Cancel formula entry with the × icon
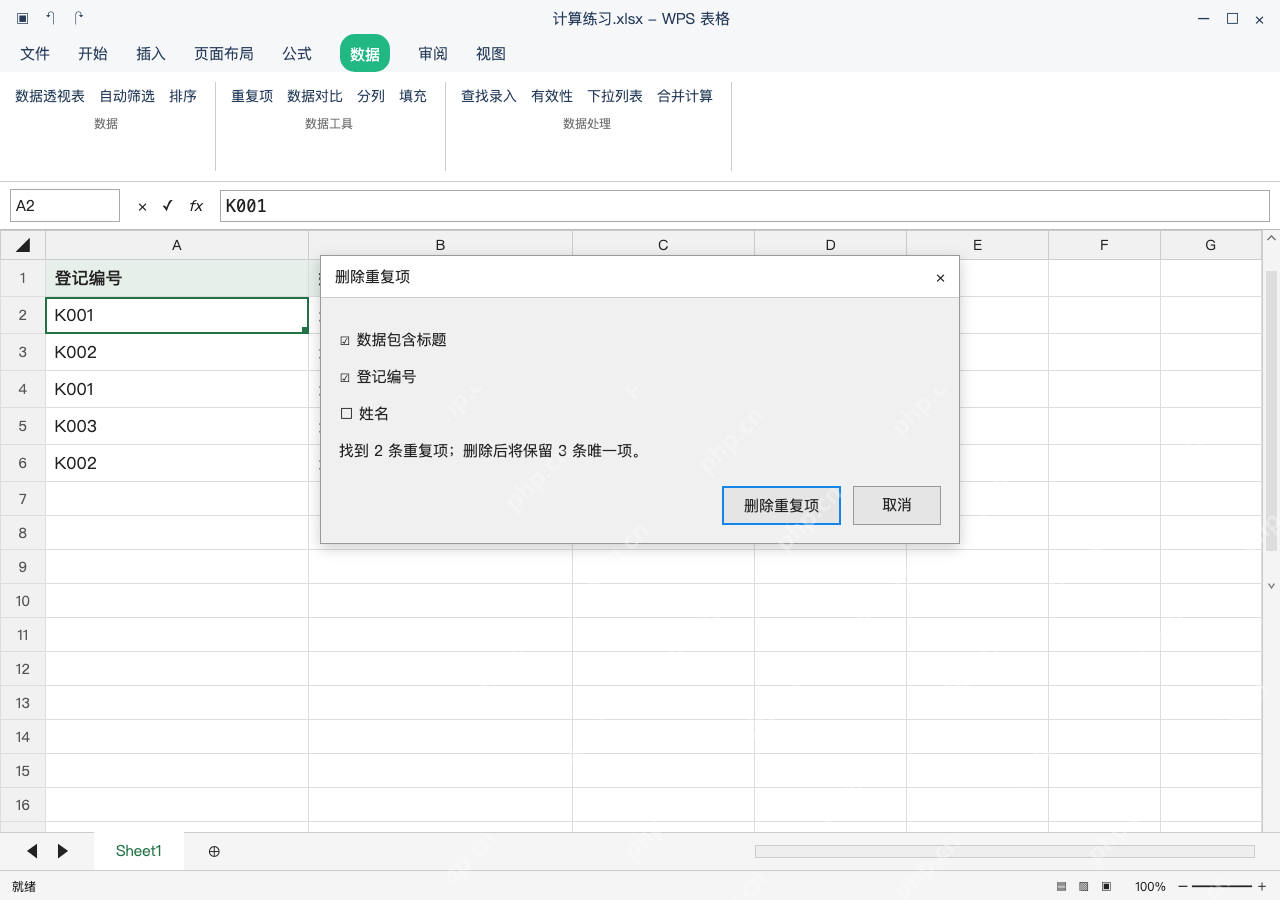 coord(142,206)
